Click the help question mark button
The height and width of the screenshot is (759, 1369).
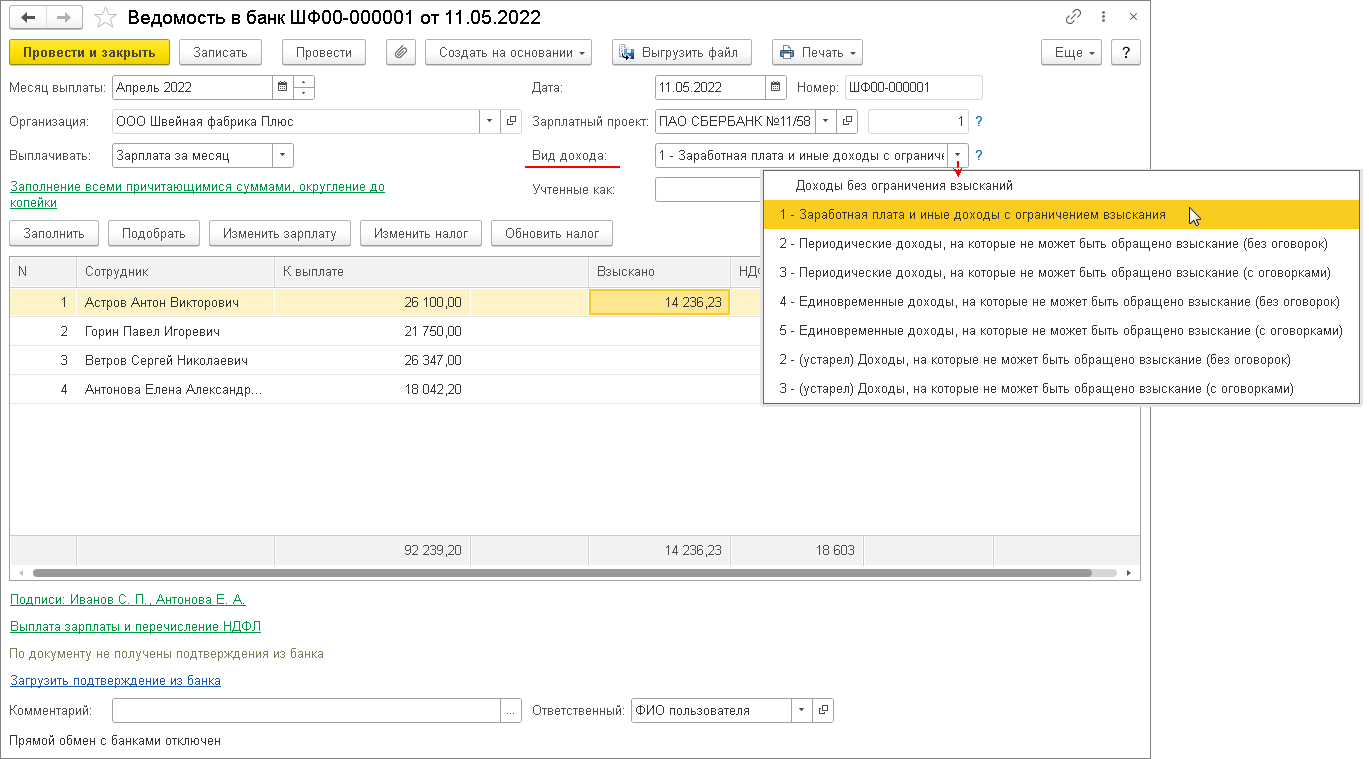click(x=1126, y=52)
